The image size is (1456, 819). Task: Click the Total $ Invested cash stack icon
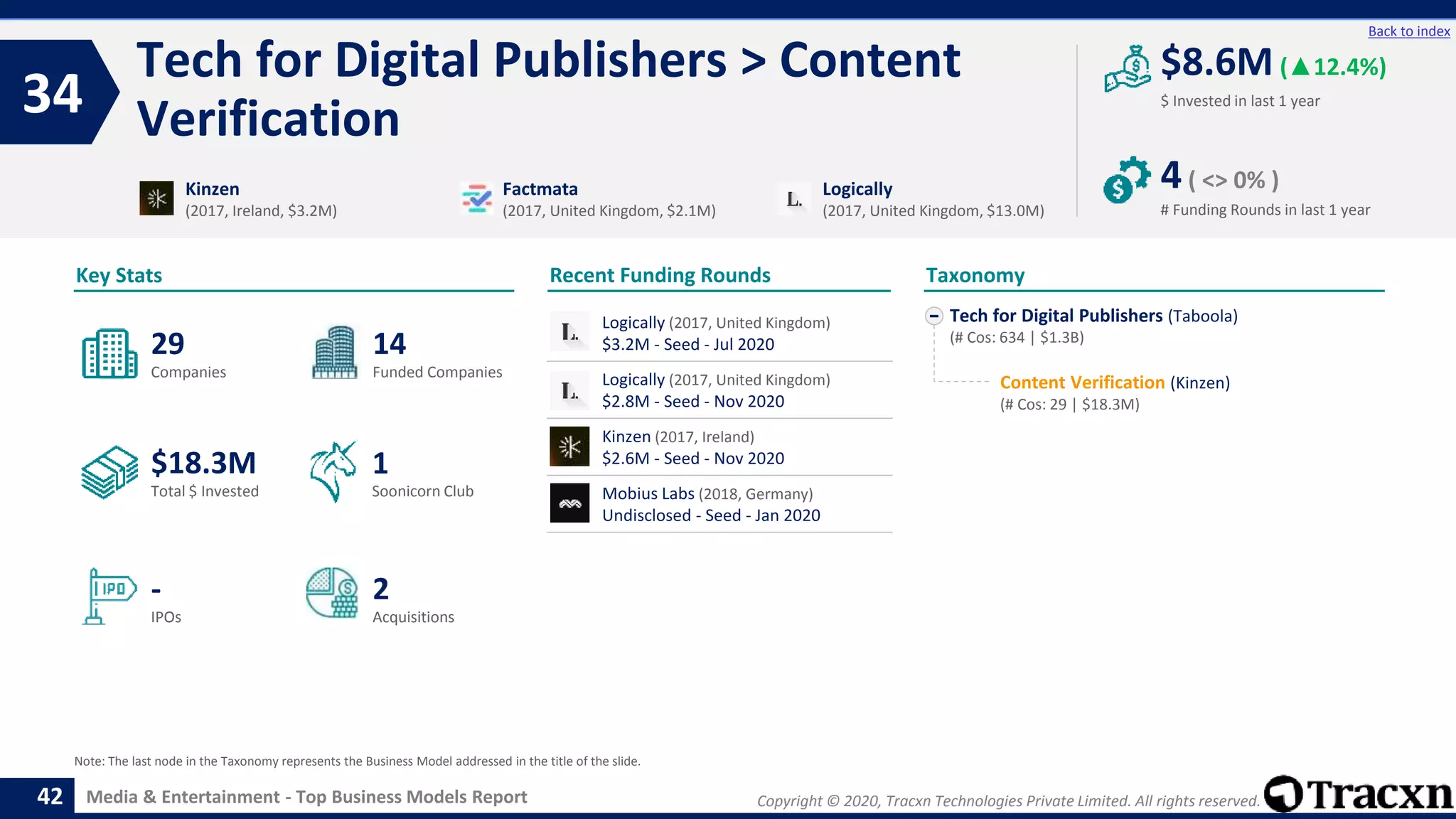click(x=109, y=472)
